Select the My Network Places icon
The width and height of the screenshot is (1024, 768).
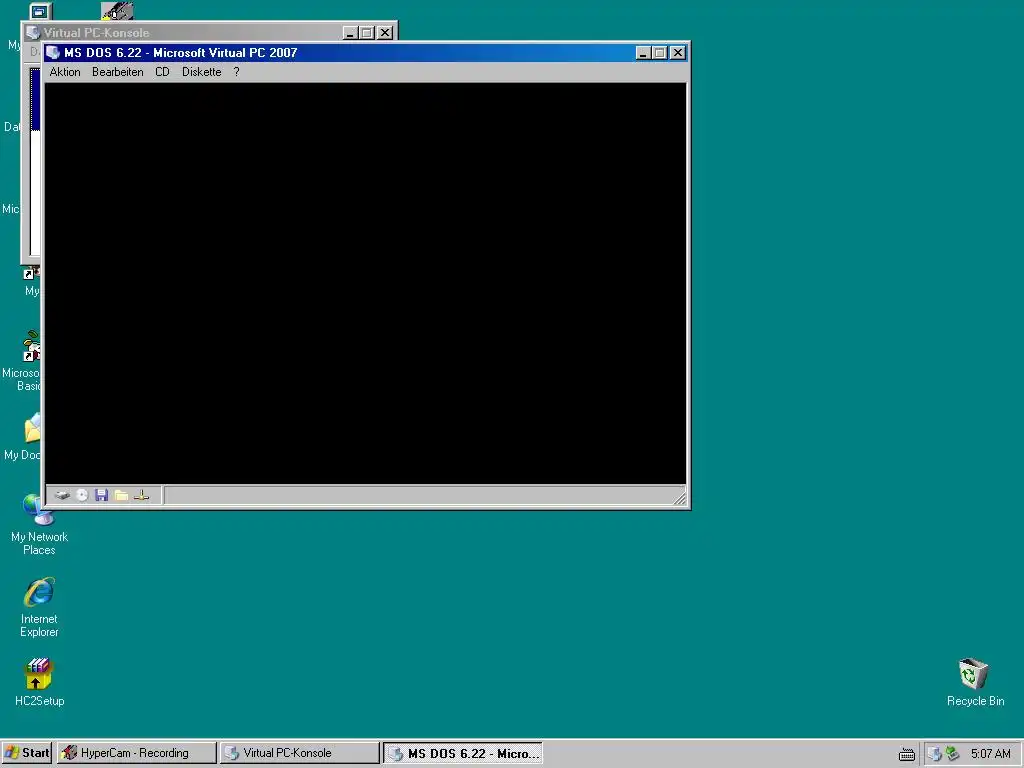pyautogui.click(x=39, y=524)
